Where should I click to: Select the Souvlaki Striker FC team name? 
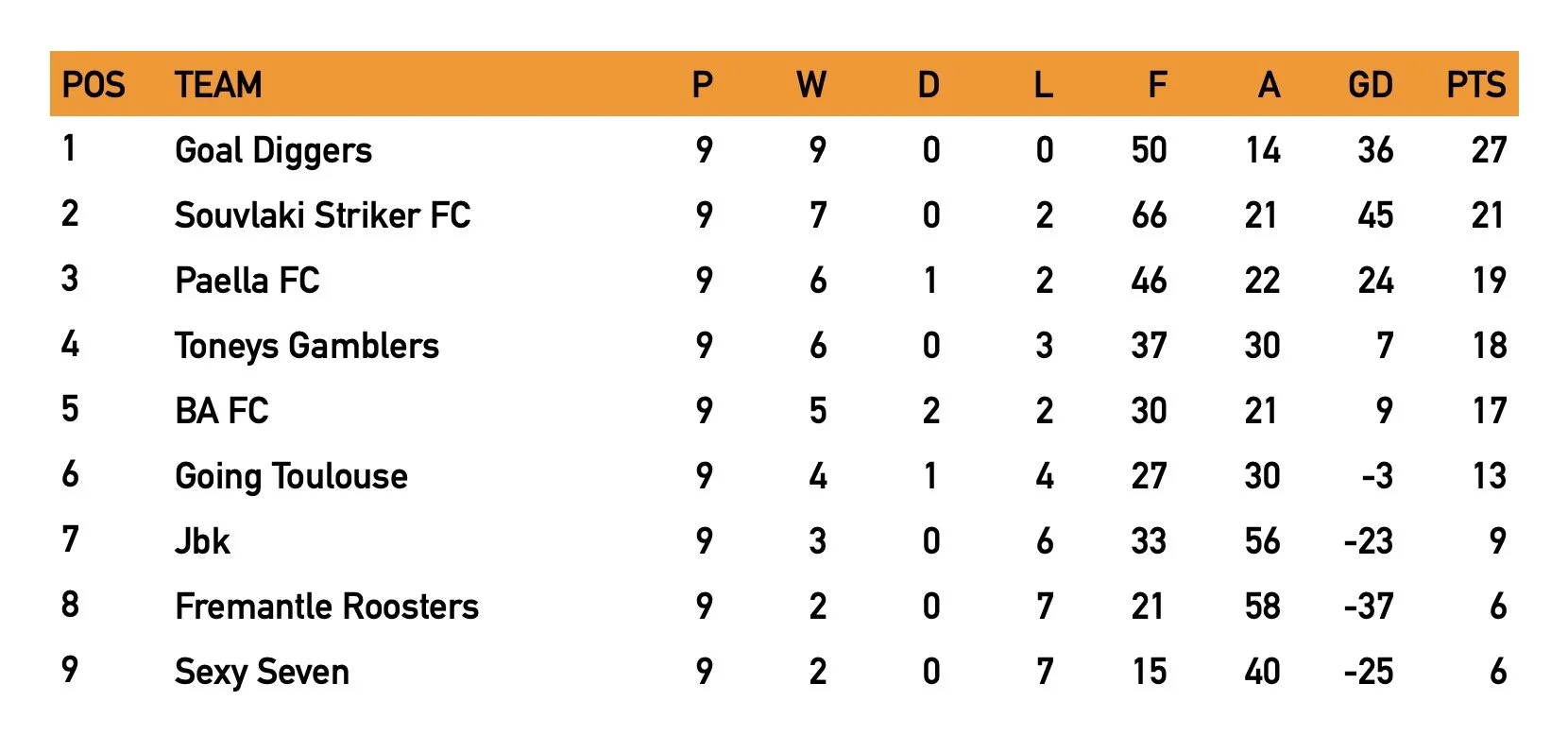click(322, 215)
